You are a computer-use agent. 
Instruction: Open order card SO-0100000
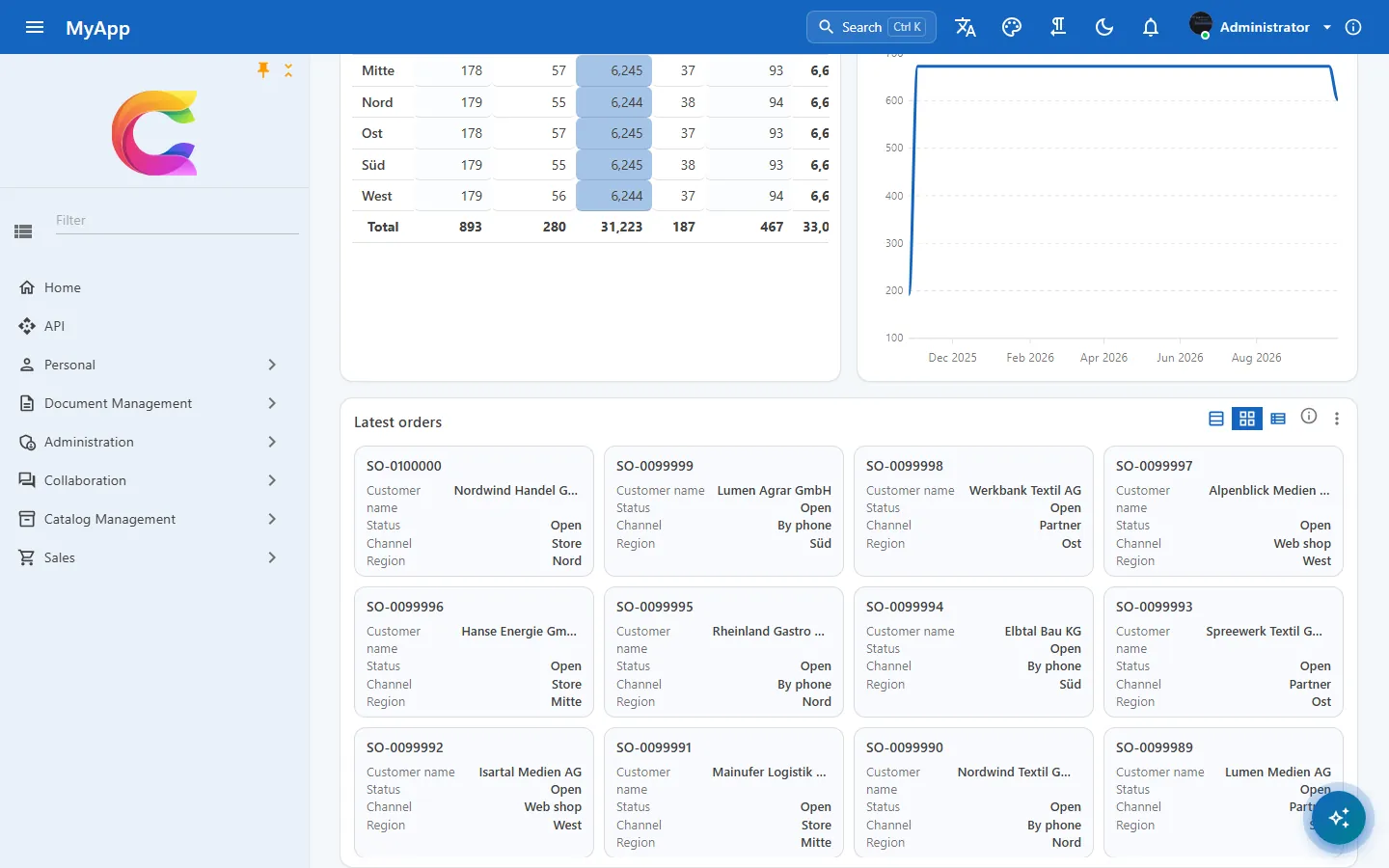pos(474,511)
